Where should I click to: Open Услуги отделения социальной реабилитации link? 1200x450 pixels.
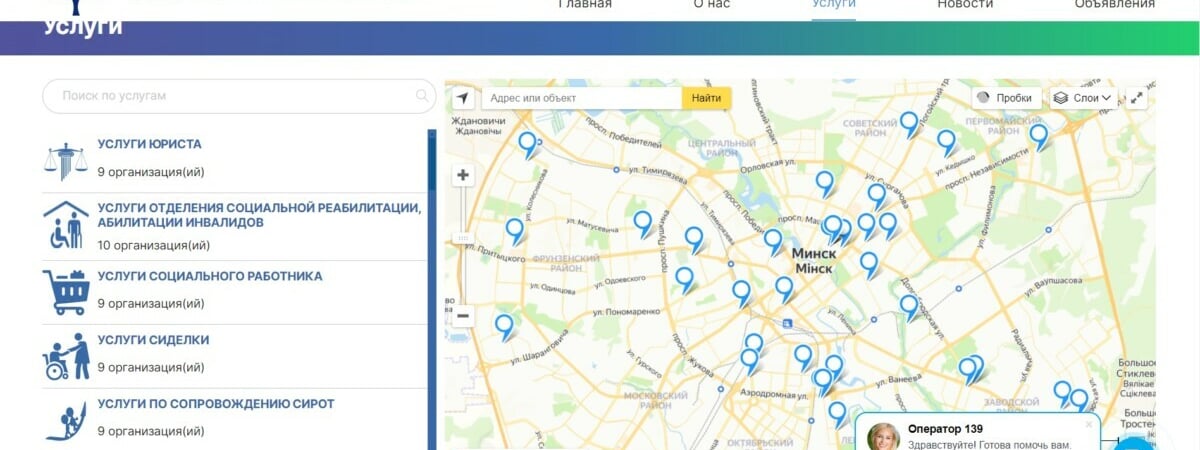[259, 215]
